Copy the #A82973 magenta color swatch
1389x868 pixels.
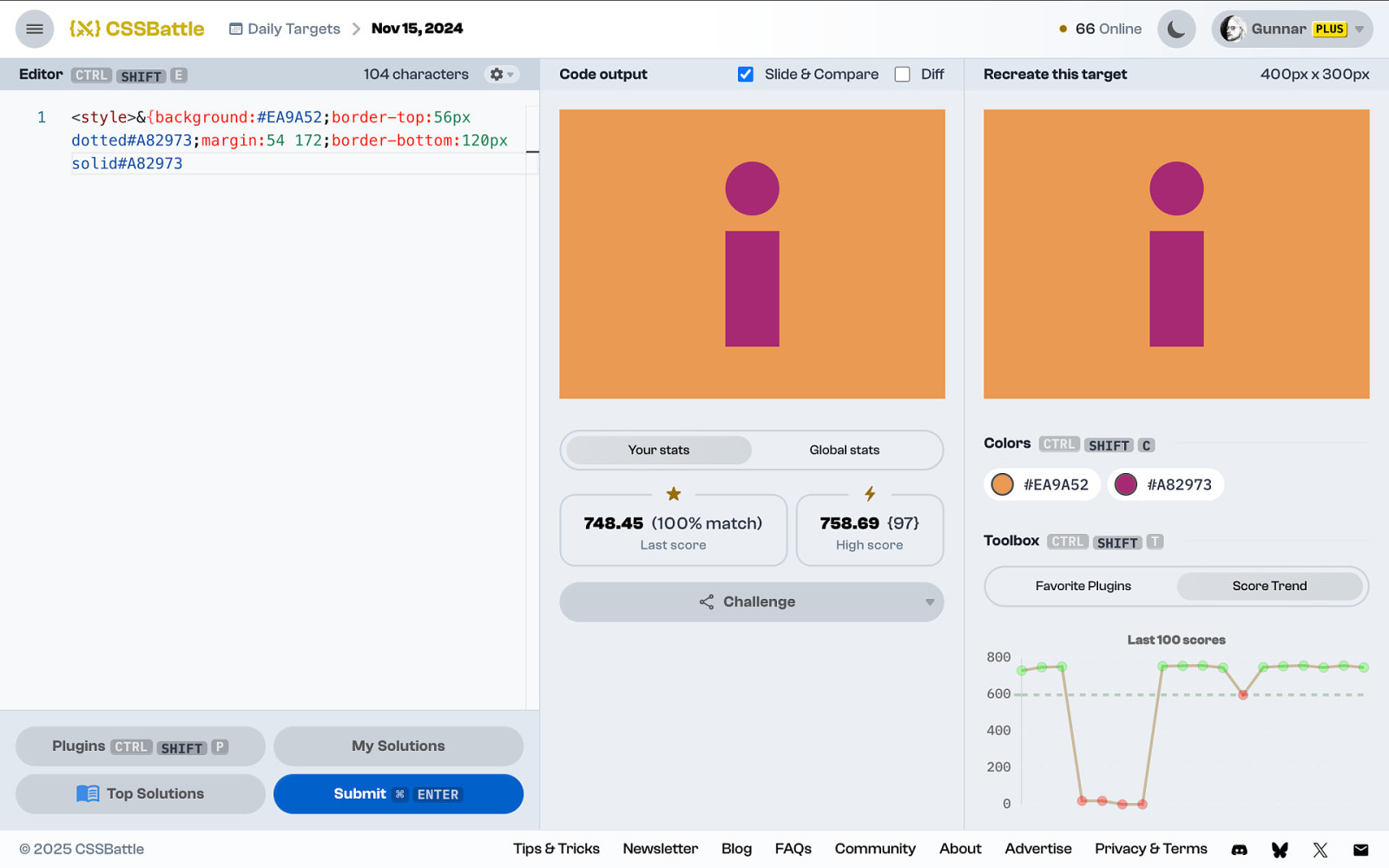point(1166,484)
